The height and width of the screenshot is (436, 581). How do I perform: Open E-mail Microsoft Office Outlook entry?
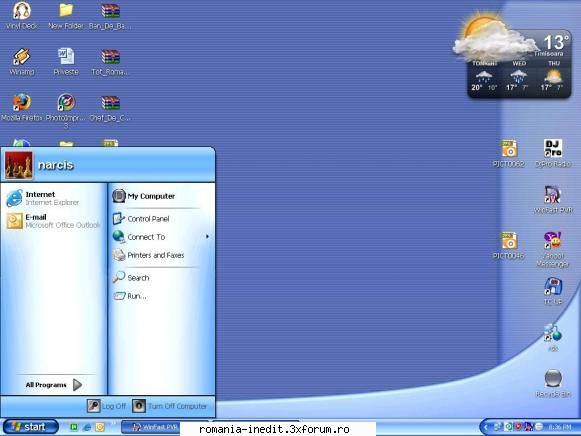(x=53, y=221)
